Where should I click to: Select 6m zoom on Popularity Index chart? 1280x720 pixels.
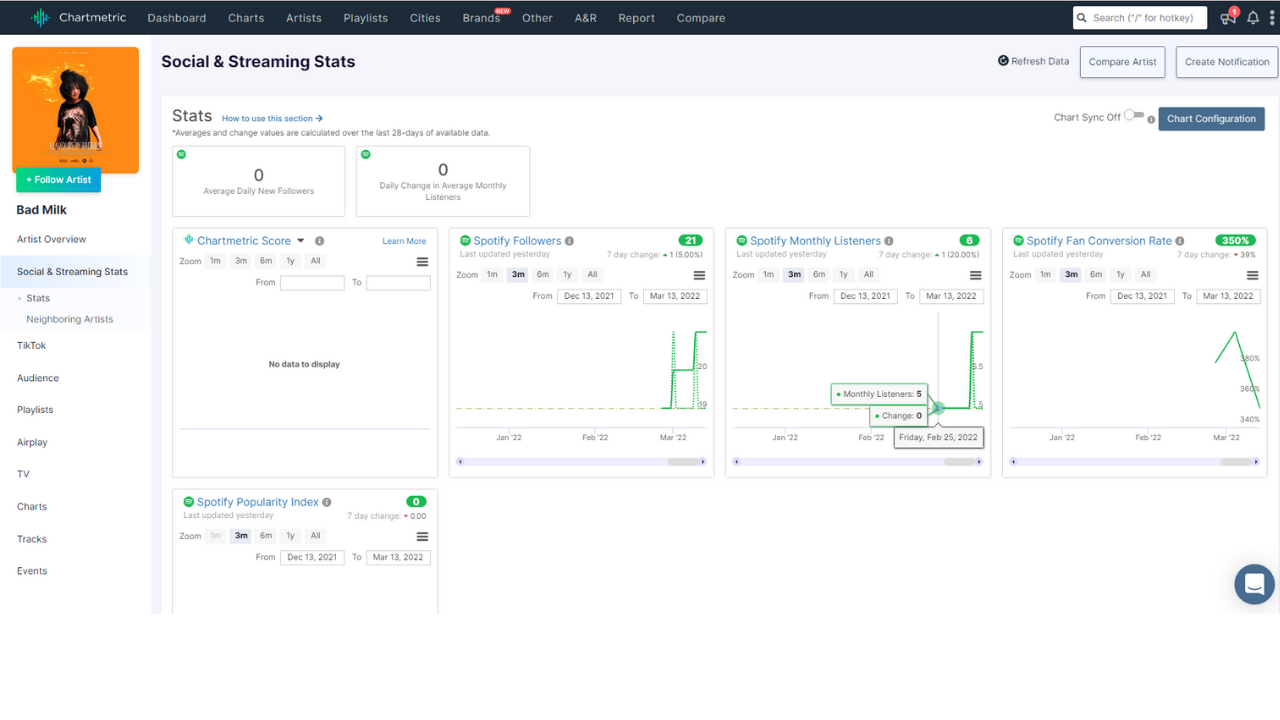tap(266, 536)
